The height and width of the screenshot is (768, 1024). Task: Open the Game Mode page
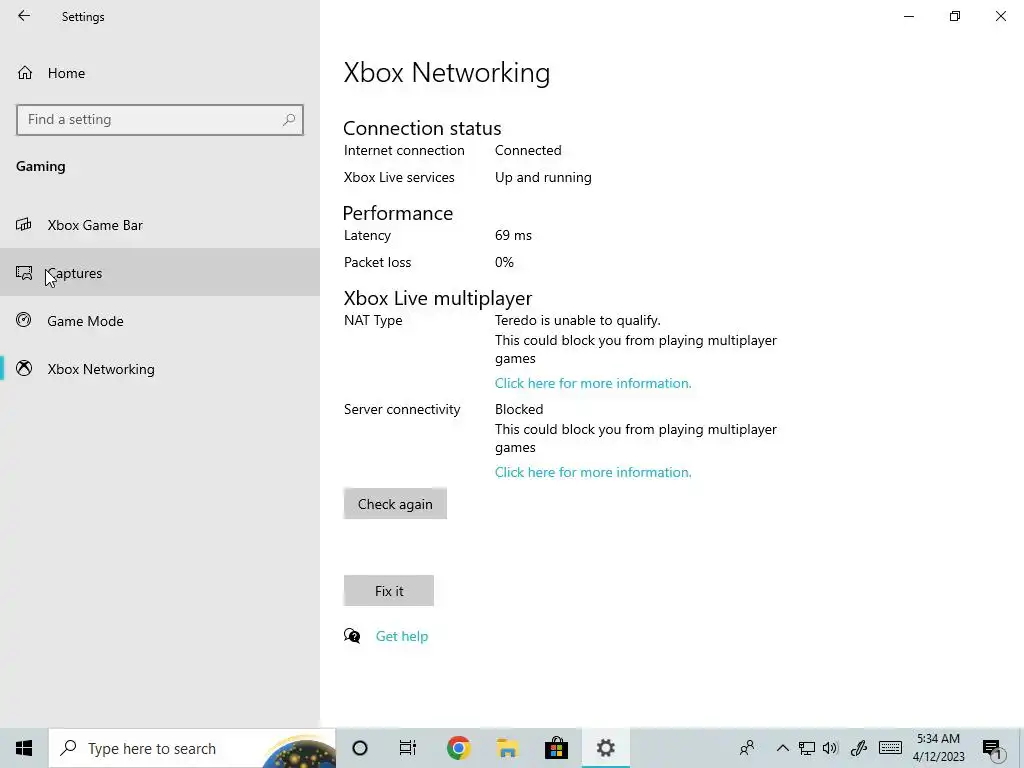click(160, 321)
